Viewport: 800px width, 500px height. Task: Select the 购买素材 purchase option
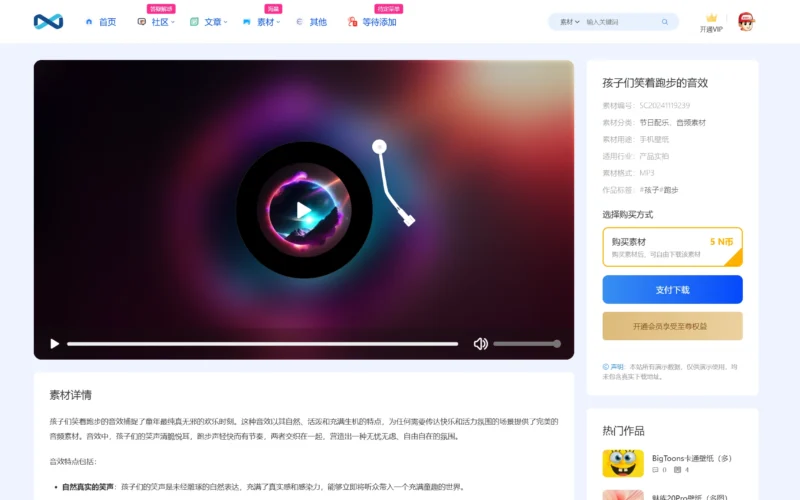pos(672,247)
